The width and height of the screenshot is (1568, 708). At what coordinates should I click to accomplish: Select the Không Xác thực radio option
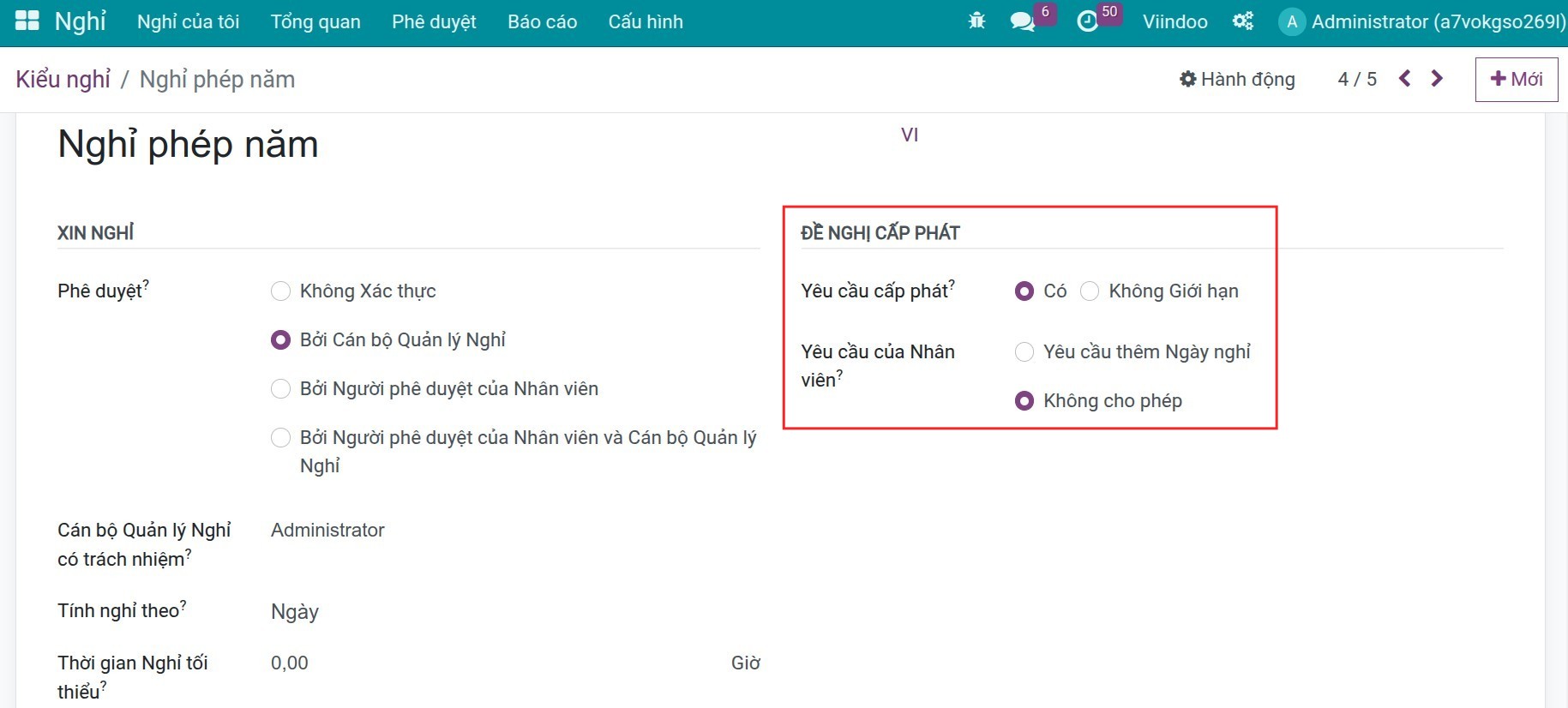280,291
